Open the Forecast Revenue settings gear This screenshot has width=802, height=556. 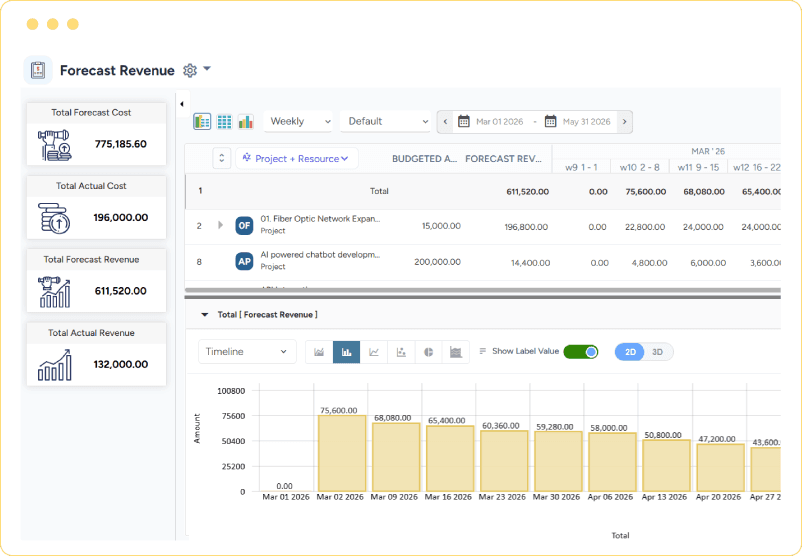point(190,70)
